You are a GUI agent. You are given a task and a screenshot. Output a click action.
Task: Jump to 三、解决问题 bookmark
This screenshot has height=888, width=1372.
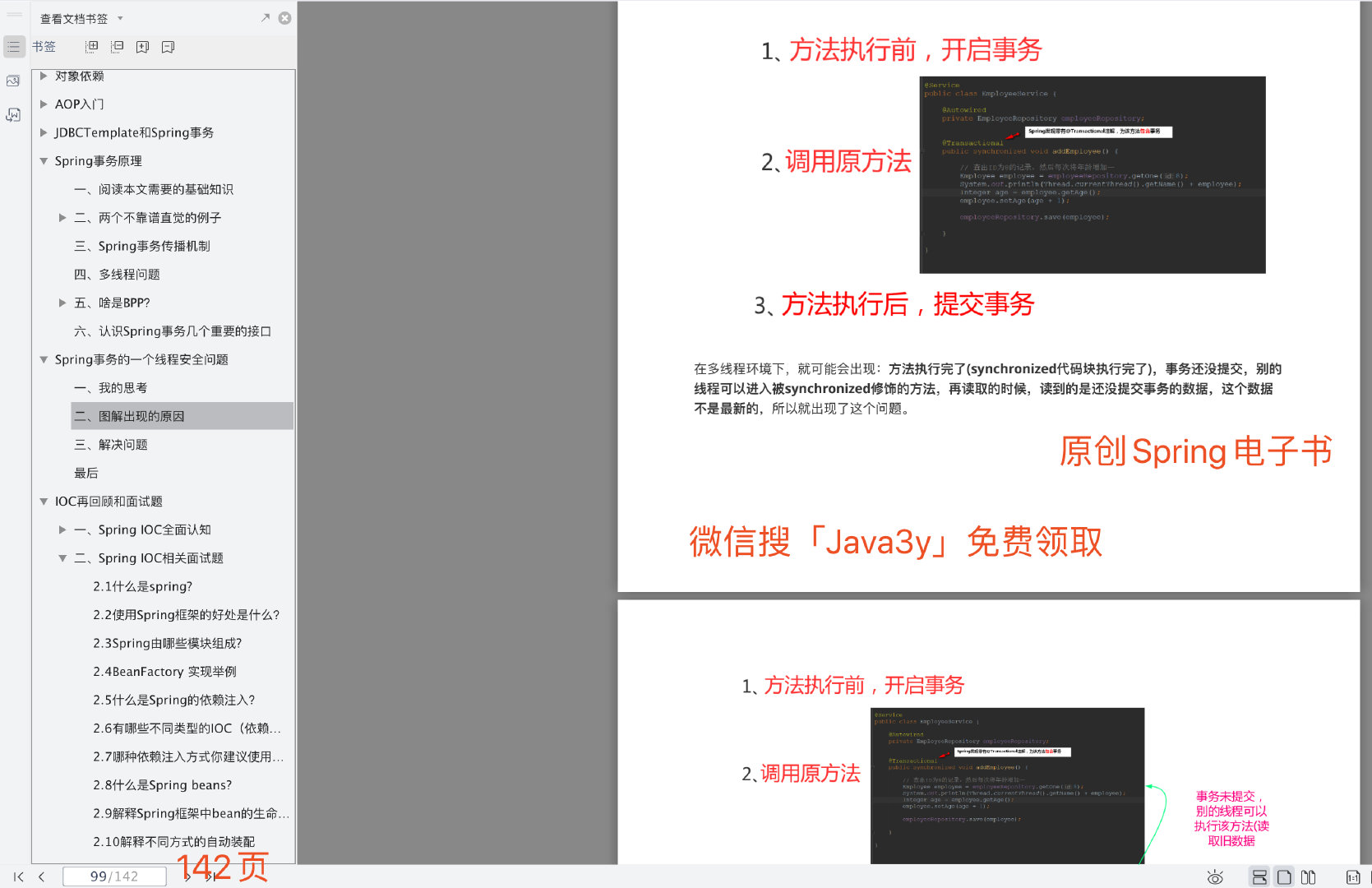(111, 445)
